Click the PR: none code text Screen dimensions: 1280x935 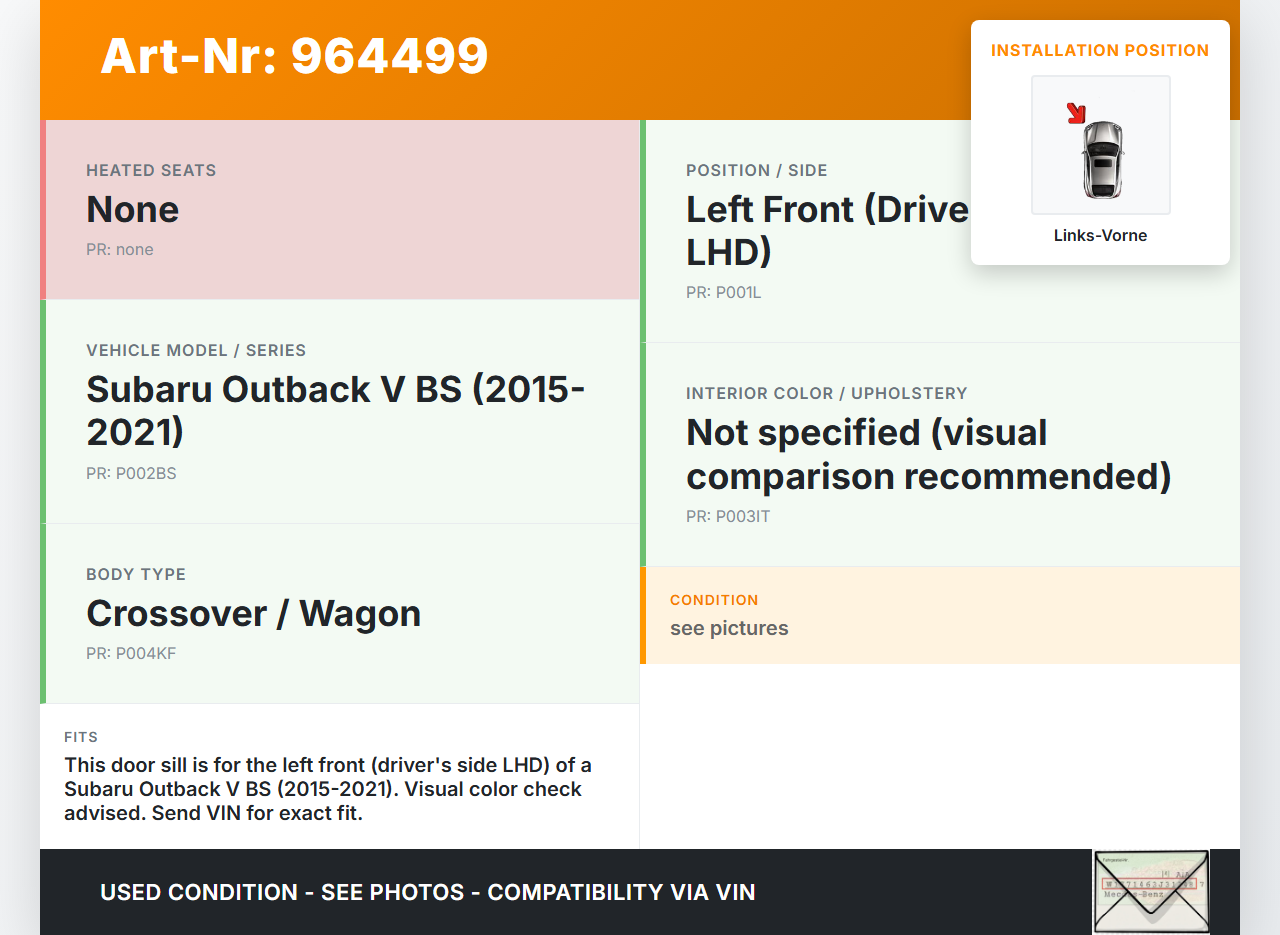coord(120,250)
